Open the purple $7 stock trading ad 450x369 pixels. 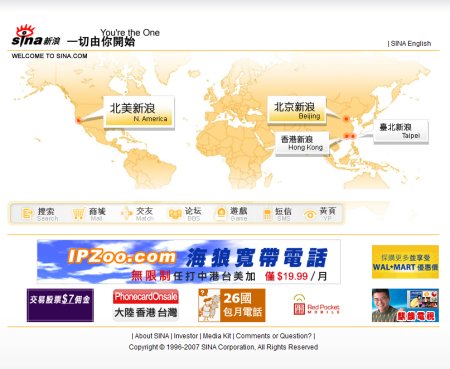coord(60,305)
